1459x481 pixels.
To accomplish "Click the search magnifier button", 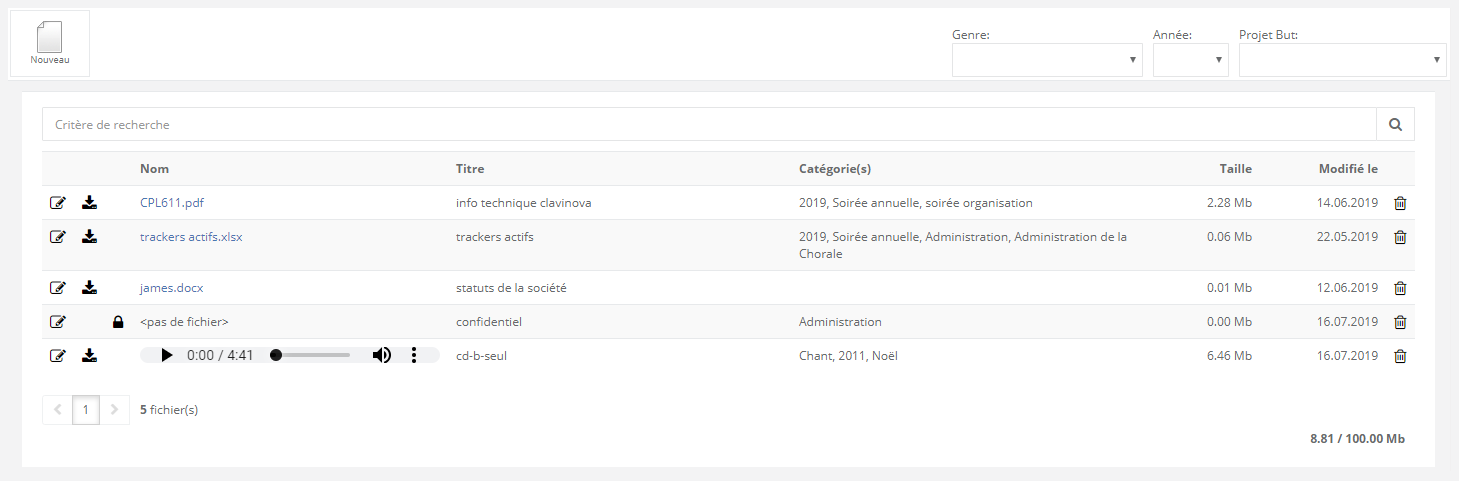I will 1395,125.
